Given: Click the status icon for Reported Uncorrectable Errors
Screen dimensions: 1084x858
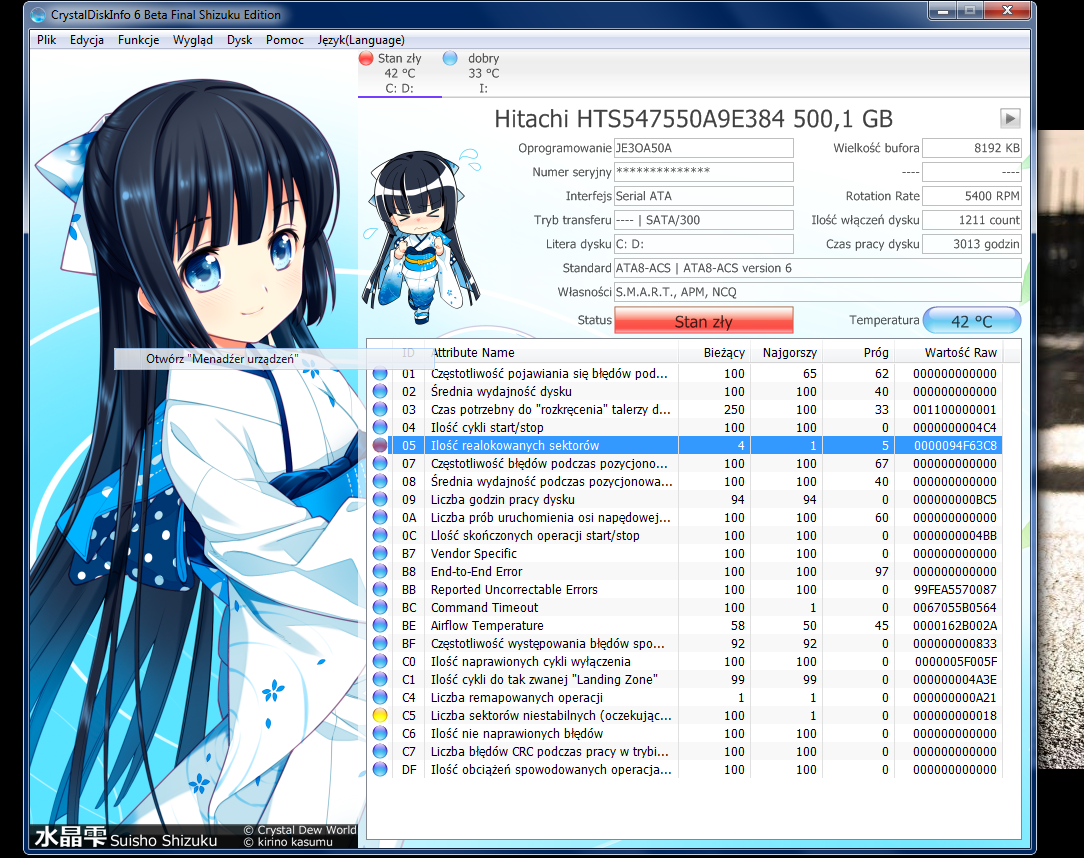Looking at the screenshot, I should tap(380, 589).
